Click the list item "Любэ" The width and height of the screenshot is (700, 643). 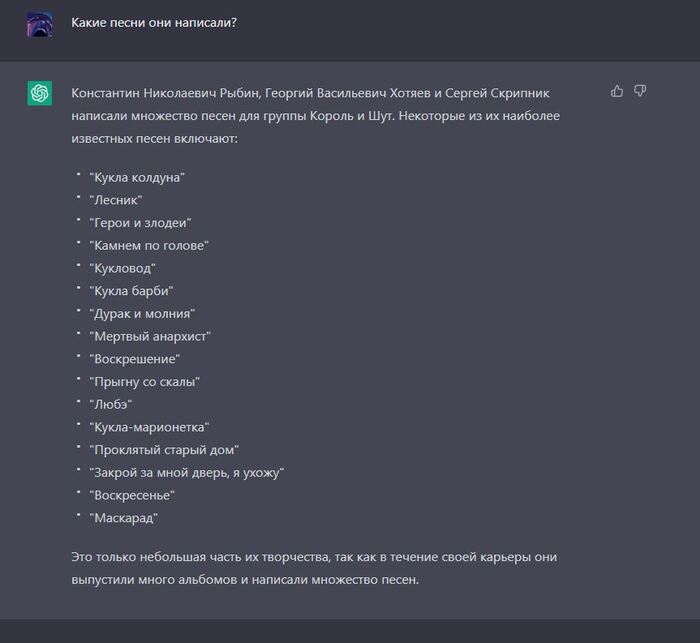click(111, 404)
